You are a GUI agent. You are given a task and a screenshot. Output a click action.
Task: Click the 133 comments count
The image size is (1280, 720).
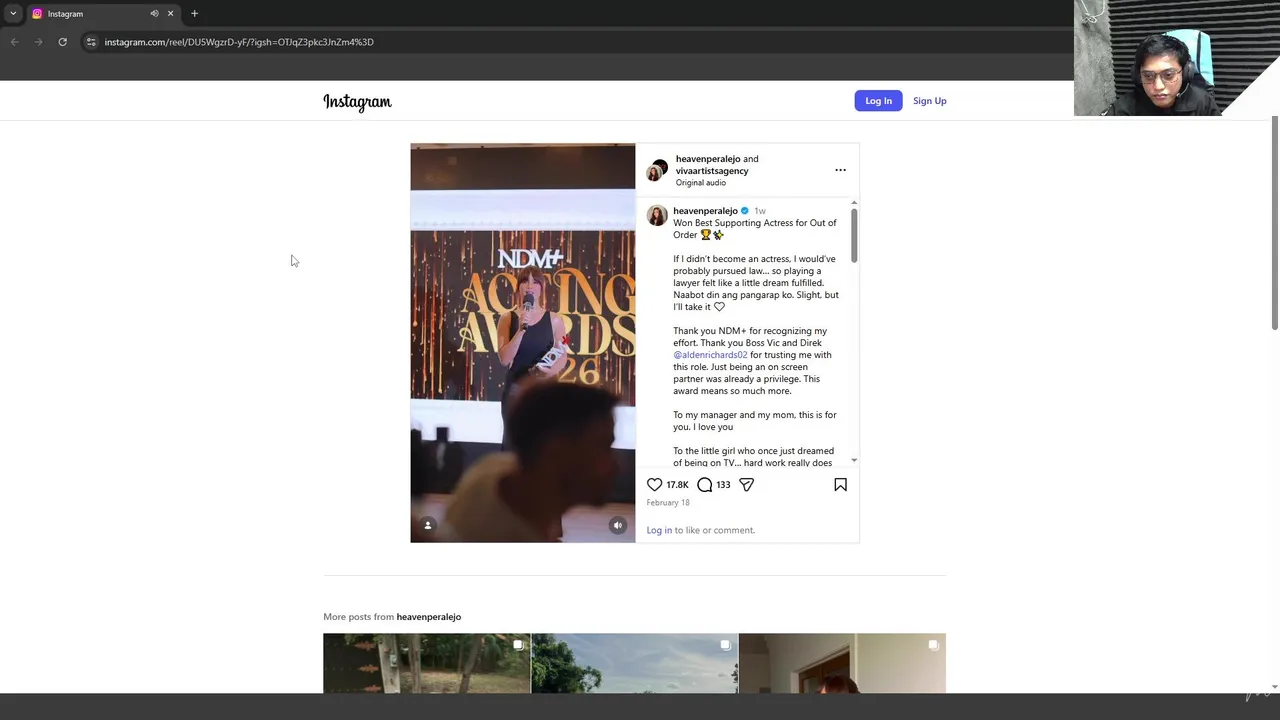tap(723, 484)
